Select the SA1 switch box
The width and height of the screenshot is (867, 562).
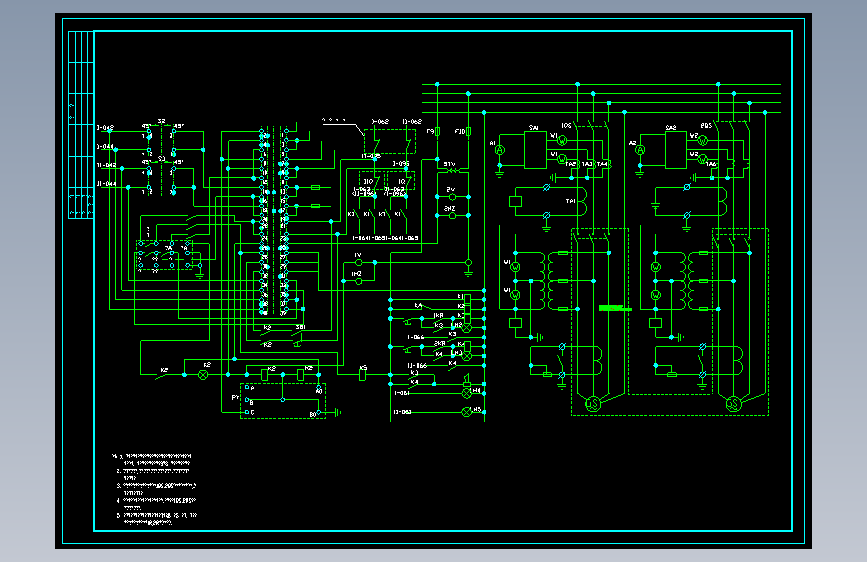535,150
